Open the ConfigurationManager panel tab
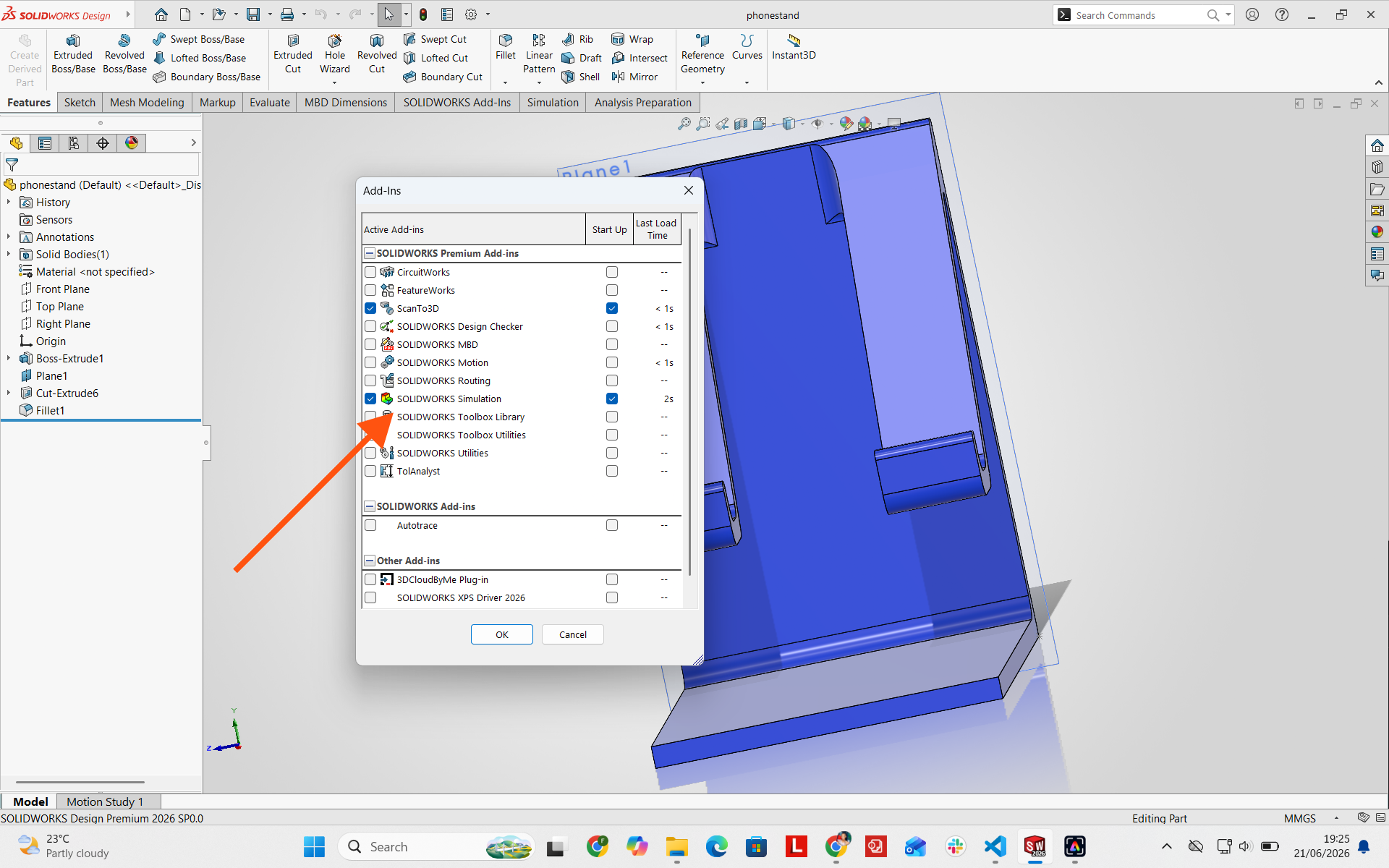1389x868 pixels. (74, 143)
